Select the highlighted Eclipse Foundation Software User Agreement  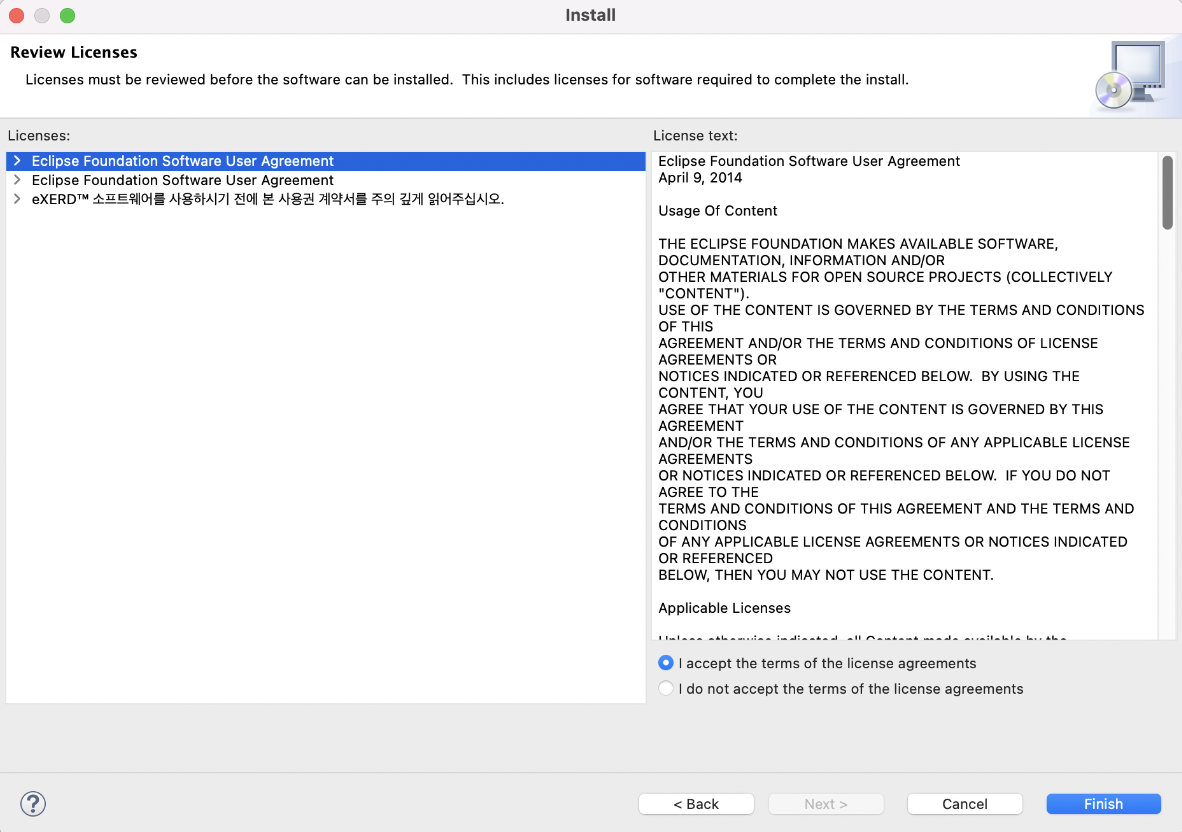(326, 161)
